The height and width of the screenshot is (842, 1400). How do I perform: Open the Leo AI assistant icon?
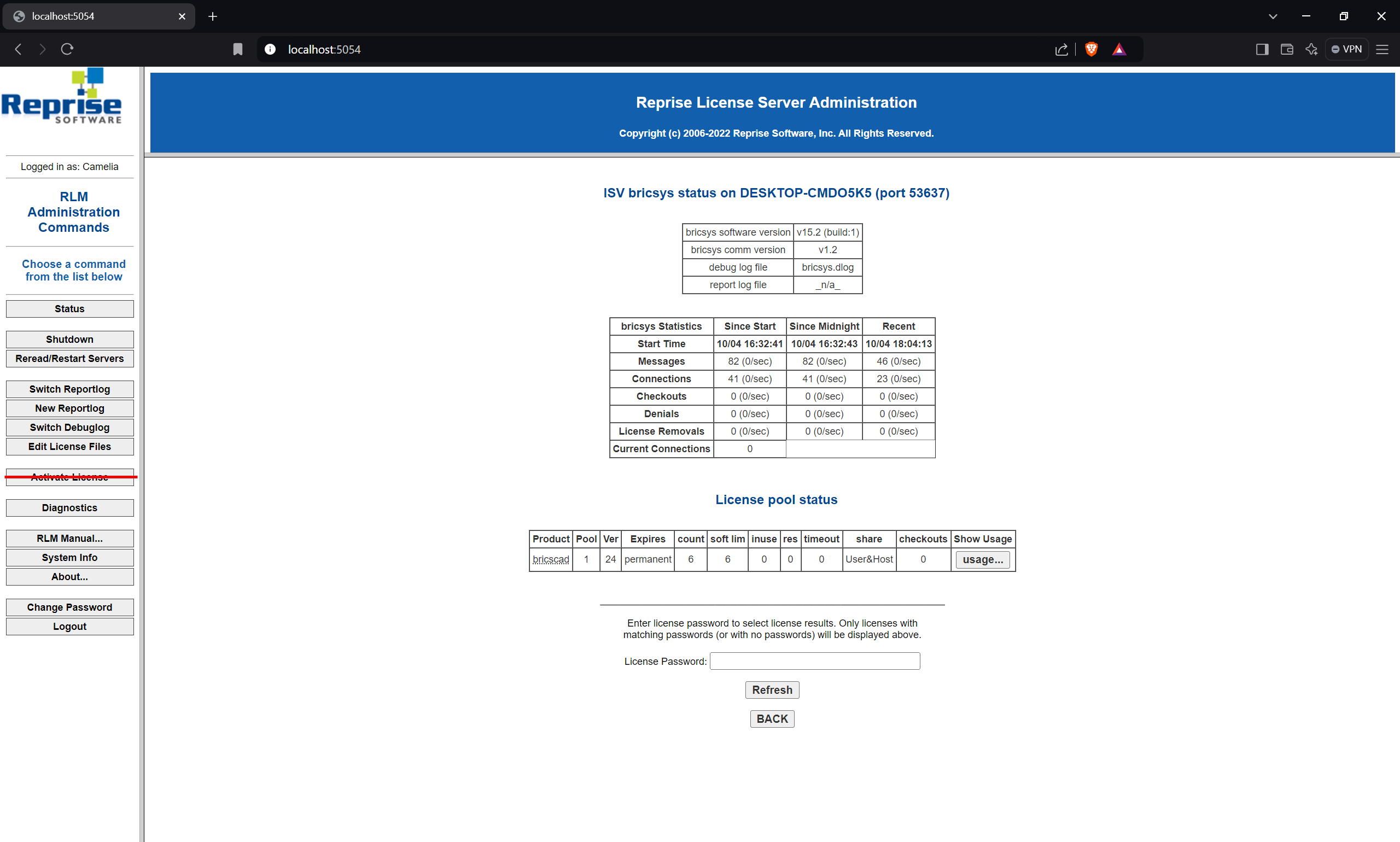pyautogui.click(x=1311, y=49)
